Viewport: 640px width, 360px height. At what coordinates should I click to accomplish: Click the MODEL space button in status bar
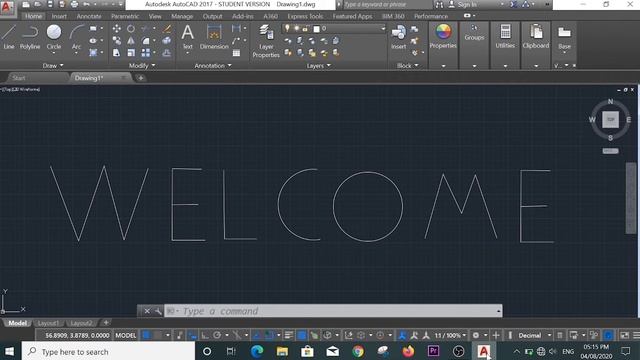tap(125, 336)
